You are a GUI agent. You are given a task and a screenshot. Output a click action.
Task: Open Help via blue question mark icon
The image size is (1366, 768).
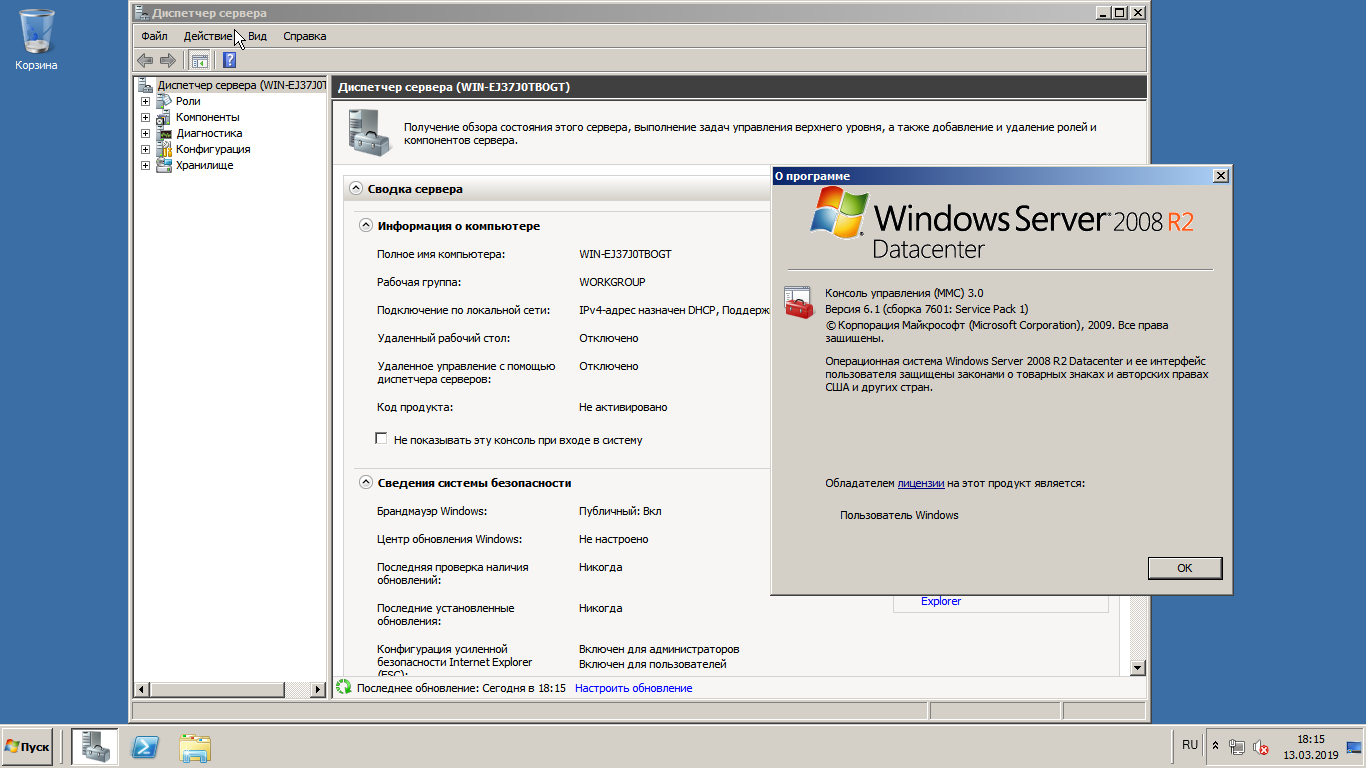pyautogui.click(x=229, y=60)
